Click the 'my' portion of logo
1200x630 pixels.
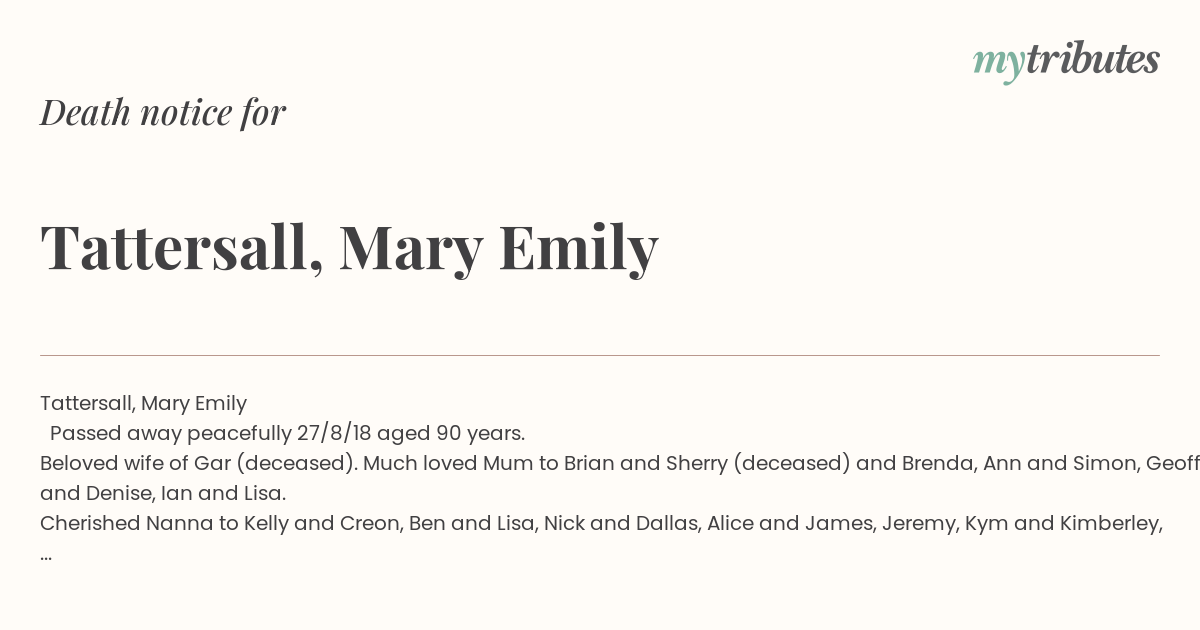[x=998, y=63]
